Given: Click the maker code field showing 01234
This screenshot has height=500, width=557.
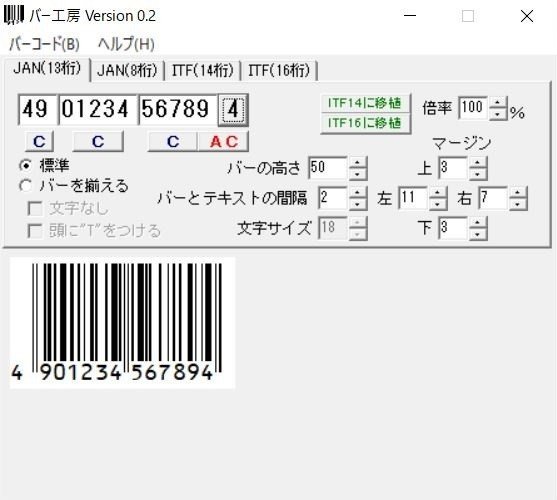Looking at the screenshot, I should click(x=98, y=109).
